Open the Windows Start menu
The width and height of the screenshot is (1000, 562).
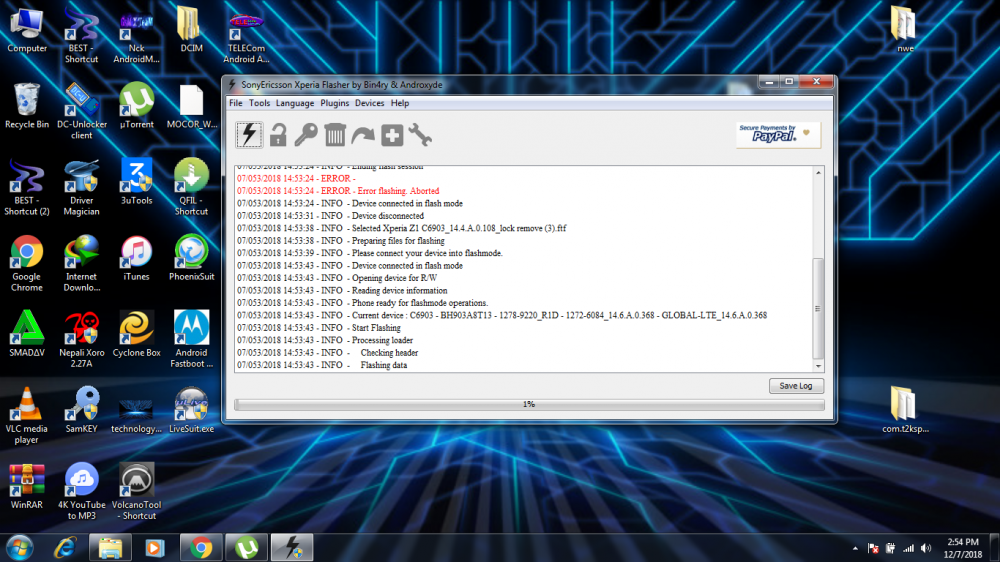click(x=20, y=547)
